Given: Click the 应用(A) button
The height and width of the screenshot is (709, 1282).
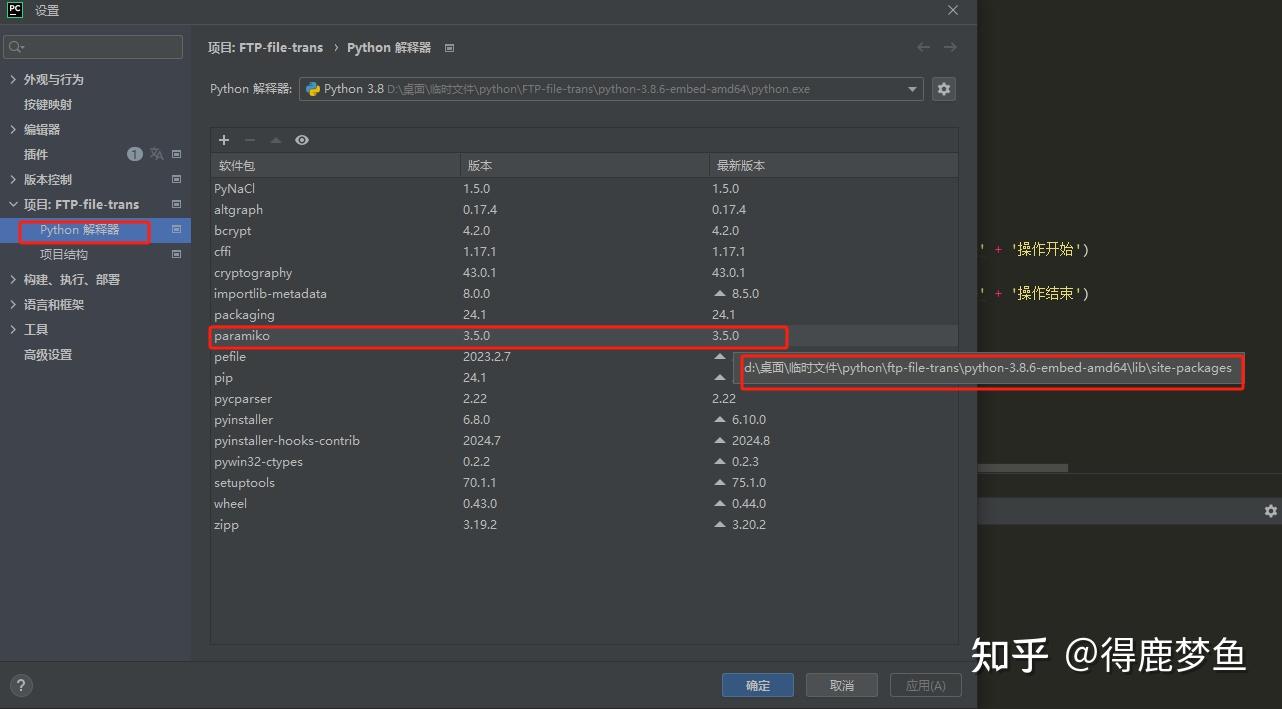Looking at the screenshot, I should 925,685.
